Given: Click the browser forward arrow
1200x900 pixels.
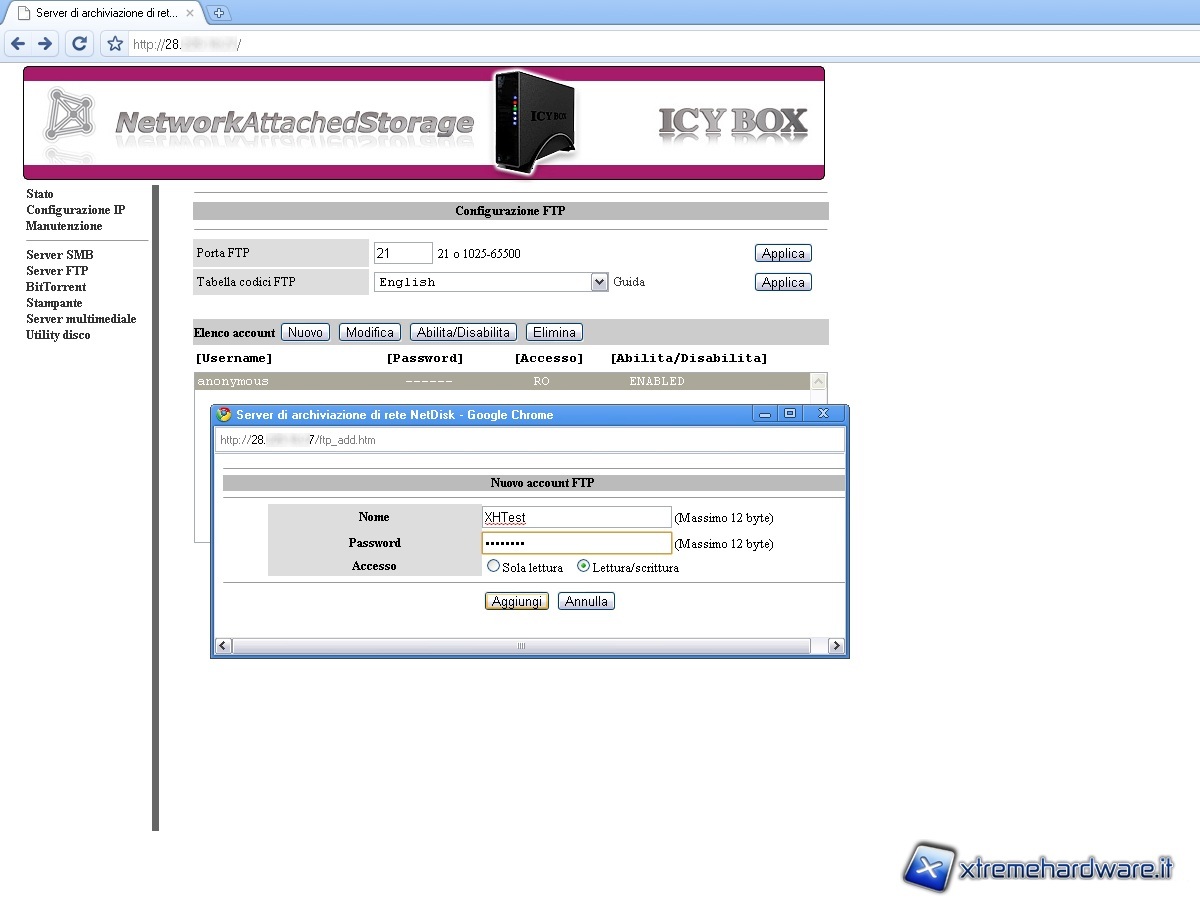Looking at the screenshot, I should tap(45, 44).
